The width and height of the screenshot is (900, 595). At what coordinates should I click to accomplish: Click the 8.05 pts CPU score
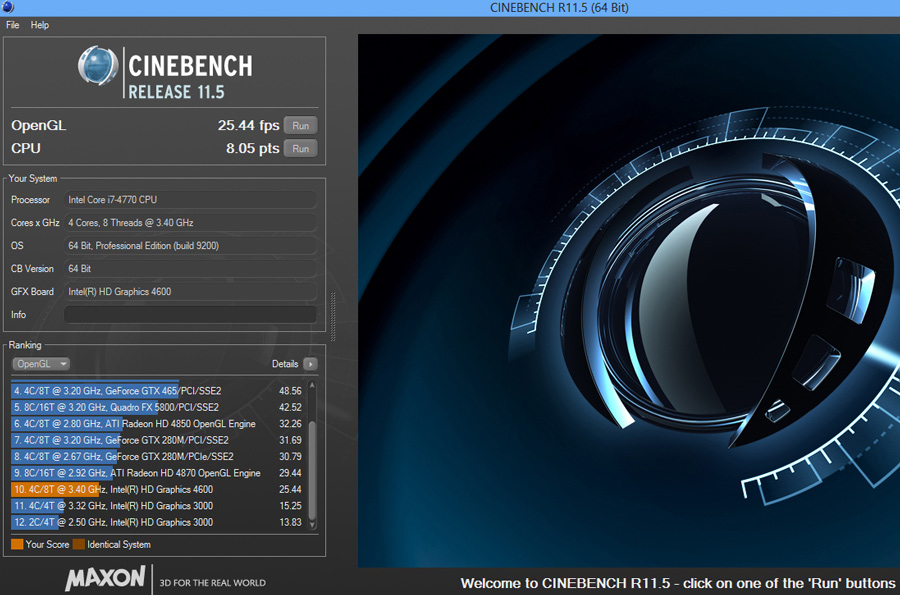tap(253, 149)
